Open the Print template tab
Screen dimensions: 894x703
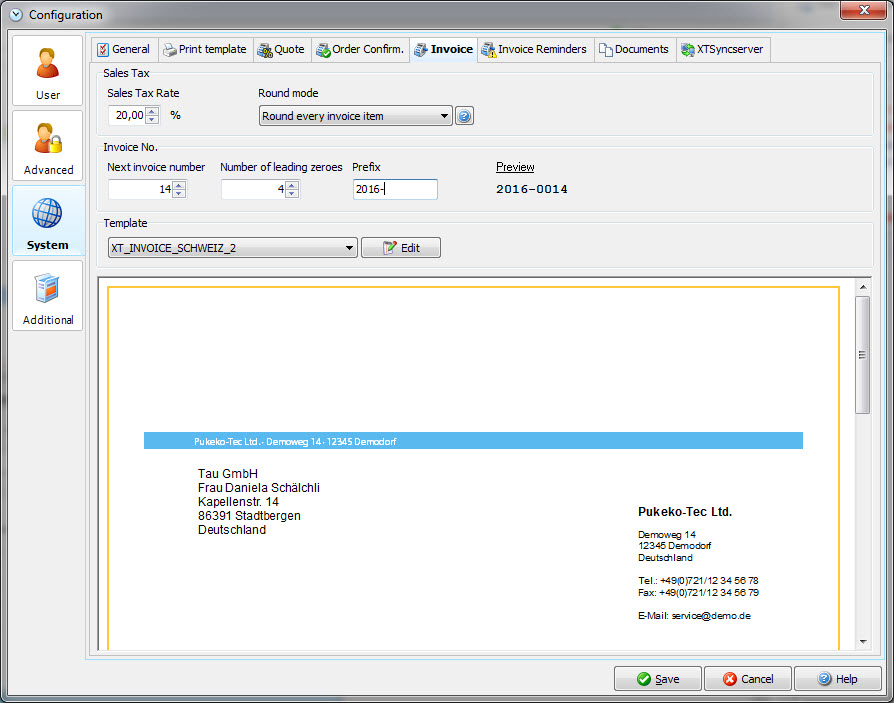pos(205,49)
